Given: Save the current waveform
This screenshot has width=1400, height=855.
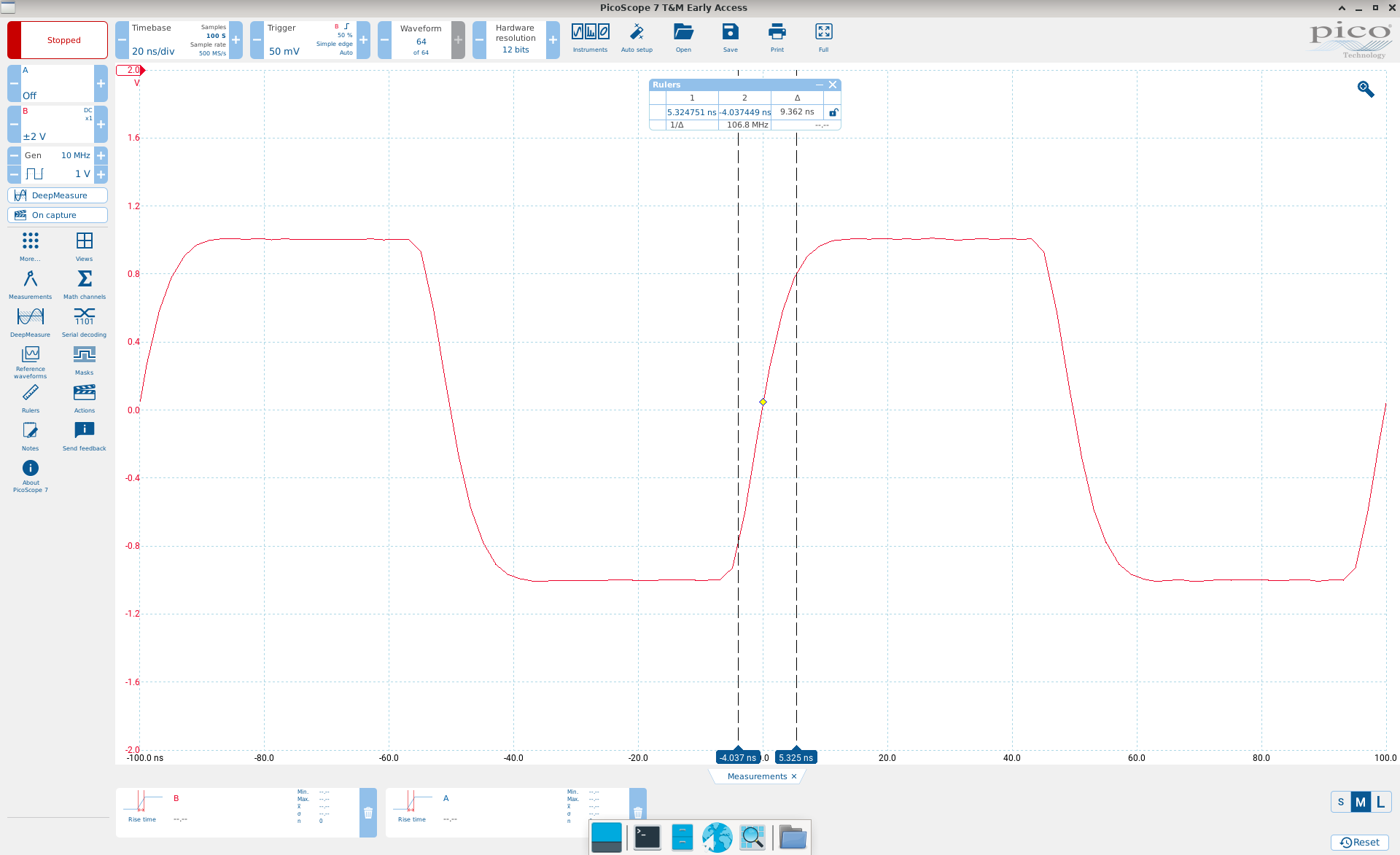Looking at the screenshot, I should 730,39.
